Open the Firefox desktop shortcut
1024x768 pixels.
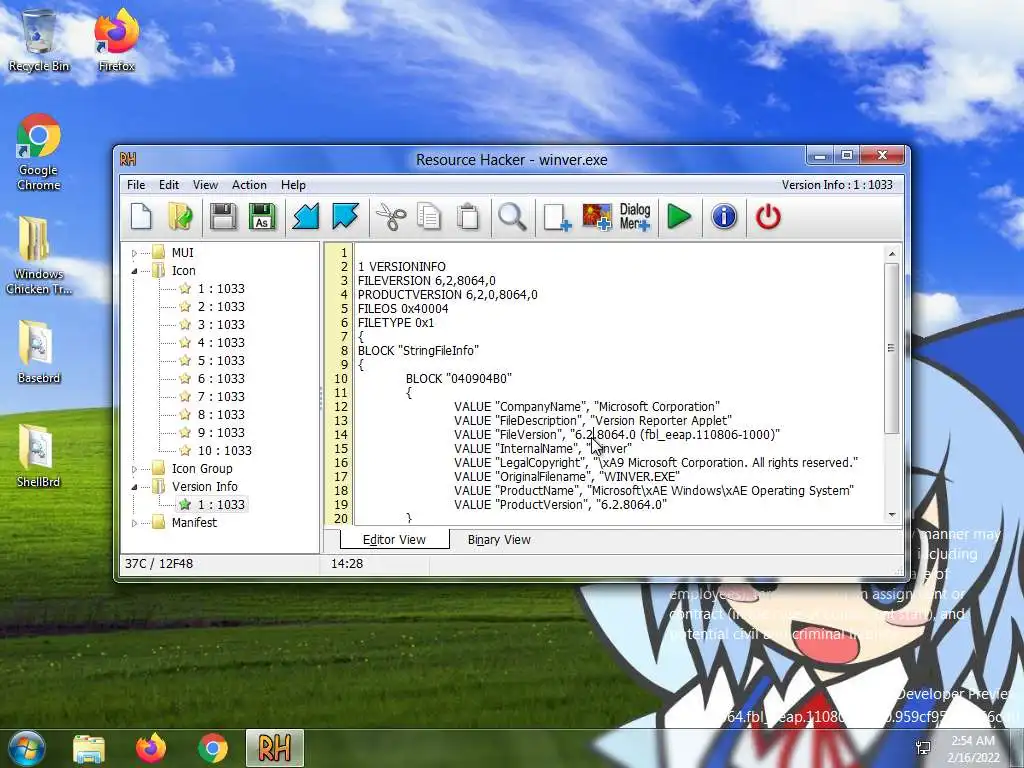coord(116,41)
